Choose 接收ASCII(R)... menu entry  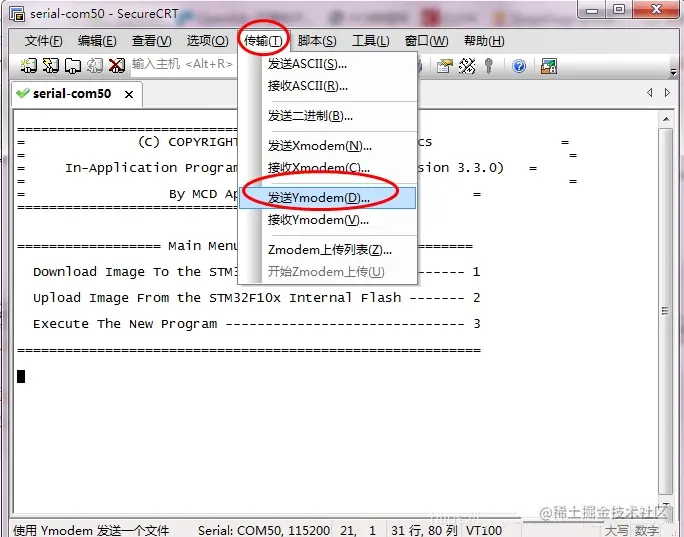328,86
